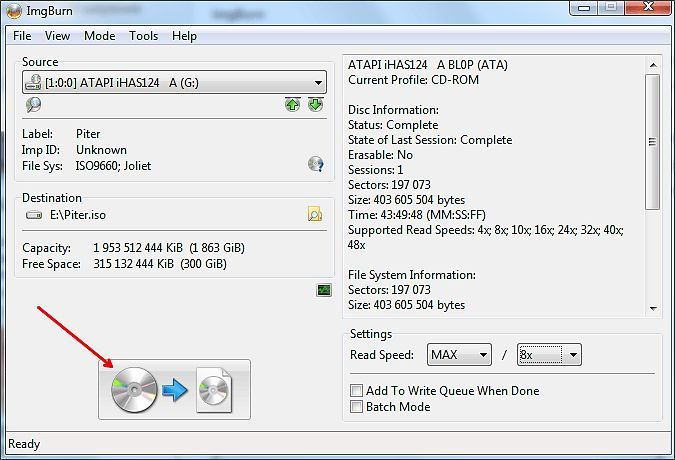Open the Help menu
The image size is (675, 460).
click(184, 36)
